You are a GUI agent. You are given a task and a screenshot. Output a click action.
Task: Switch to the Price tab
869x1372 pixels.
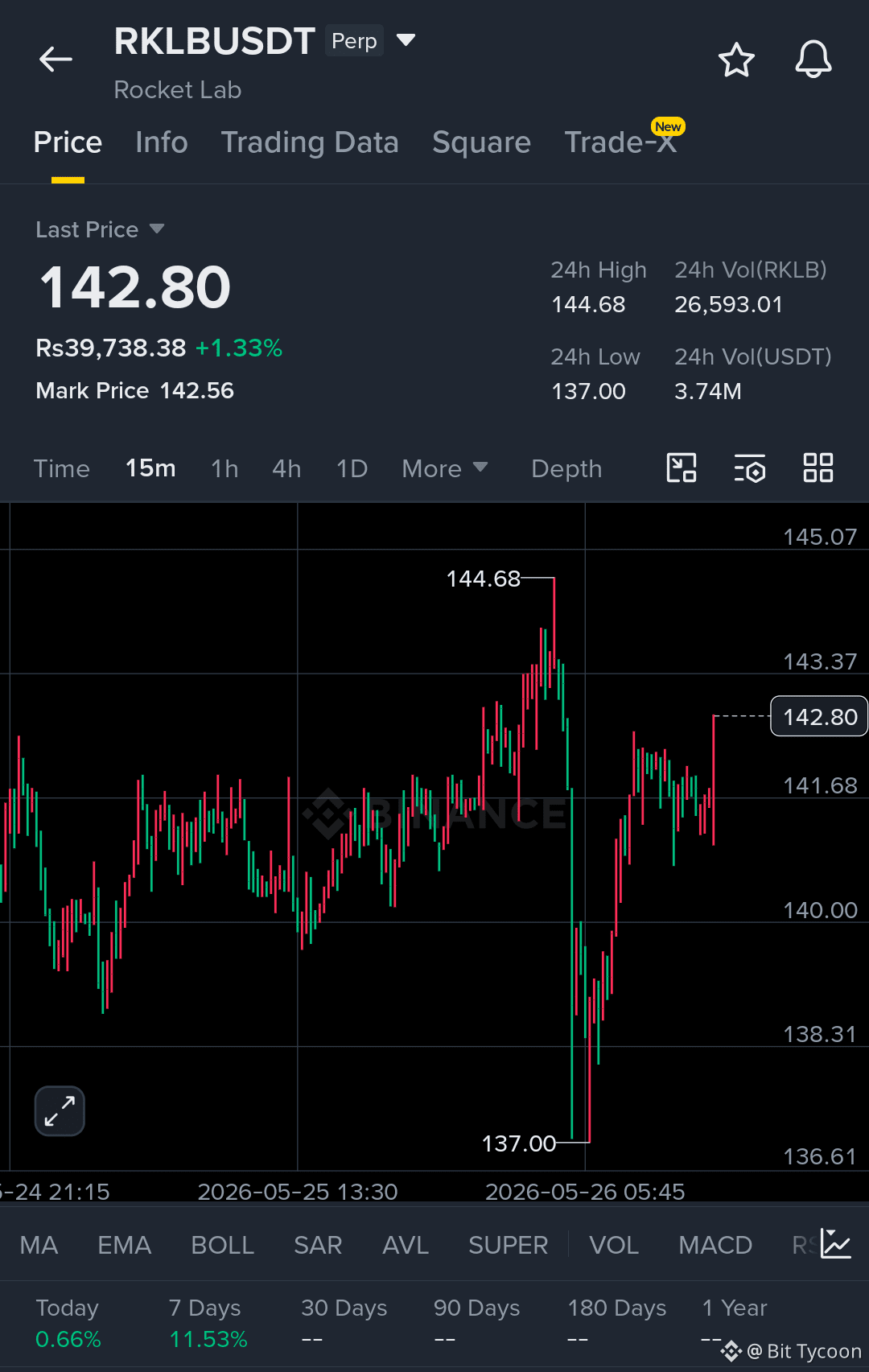68,142
